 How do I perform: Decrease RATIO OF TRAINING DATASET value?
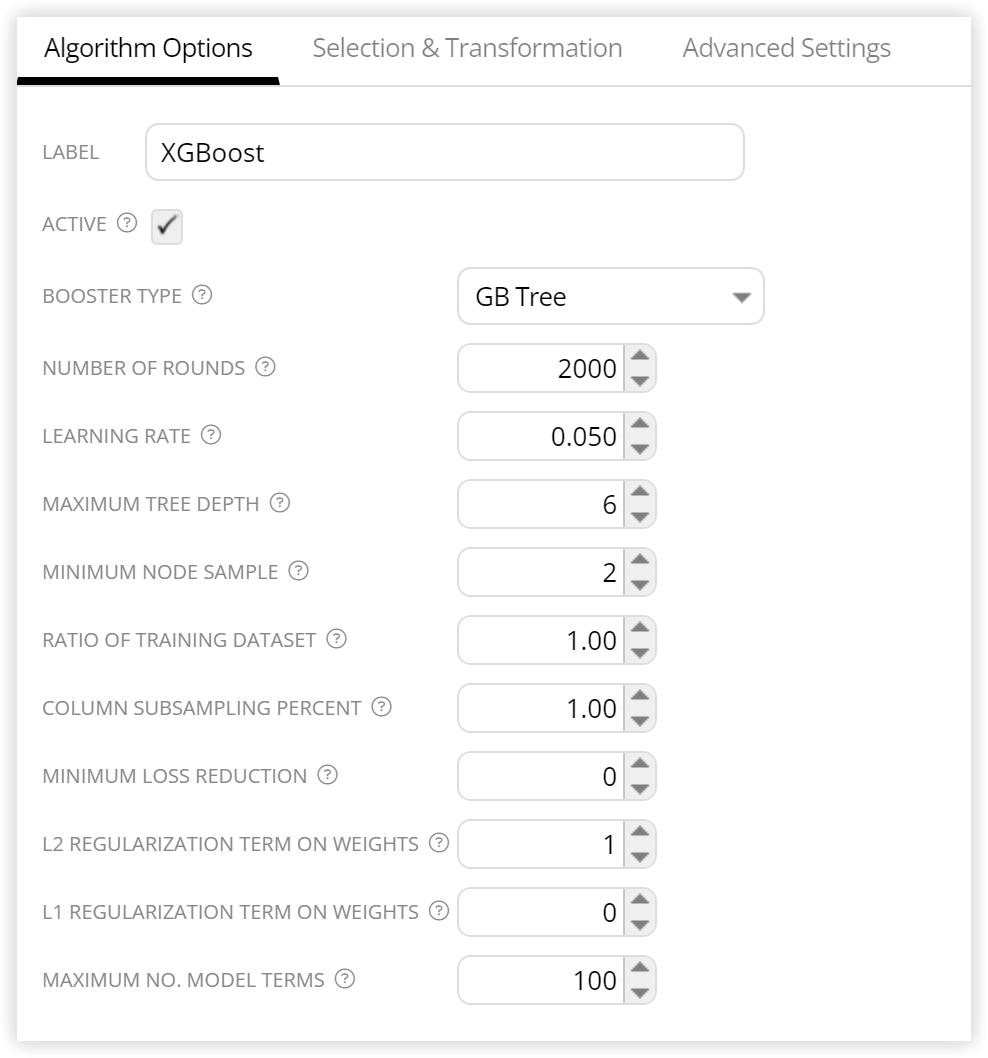[640, 652]
